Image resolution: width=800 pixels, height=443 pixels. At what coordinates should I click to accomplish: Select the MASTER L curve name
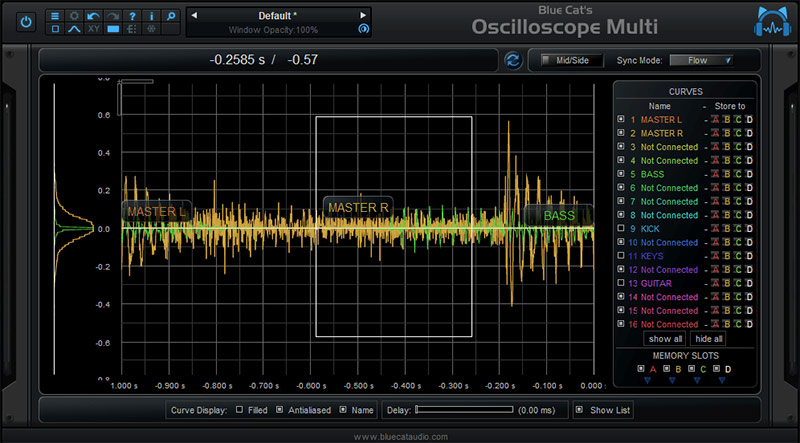pos(661,120)
